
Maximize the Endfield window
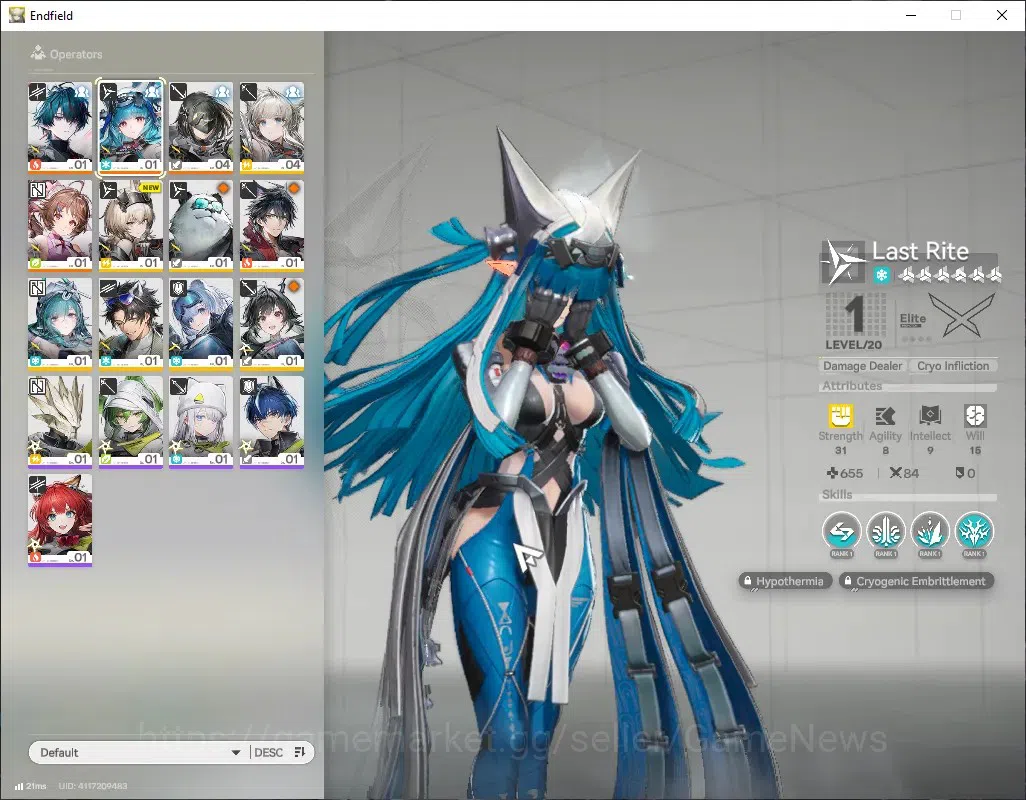(956, 15)
